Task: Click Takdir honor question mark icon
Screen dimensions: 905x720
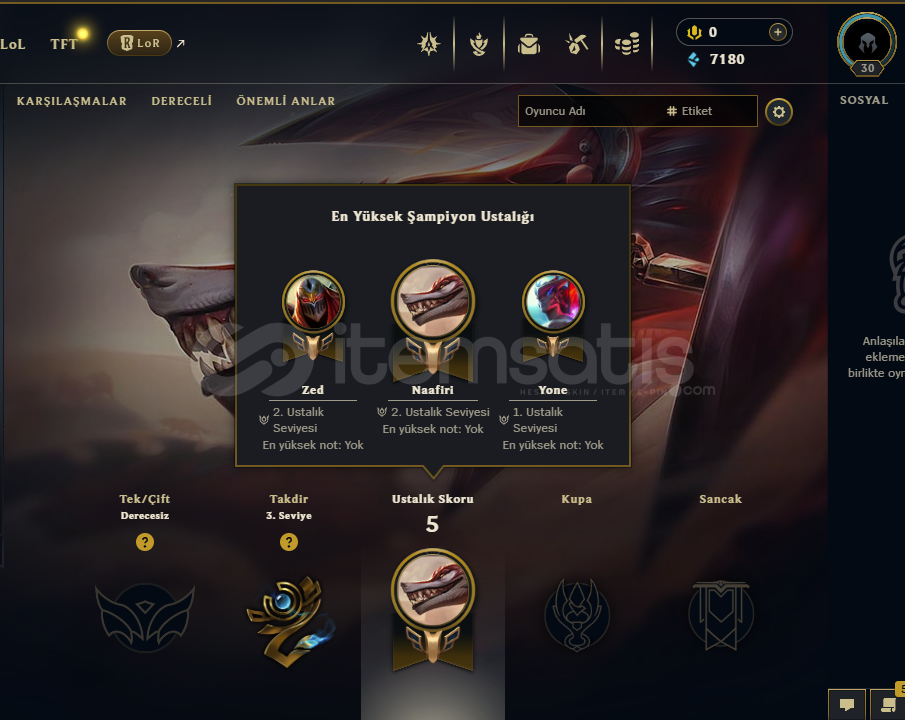Action: (x=289, y=542)
